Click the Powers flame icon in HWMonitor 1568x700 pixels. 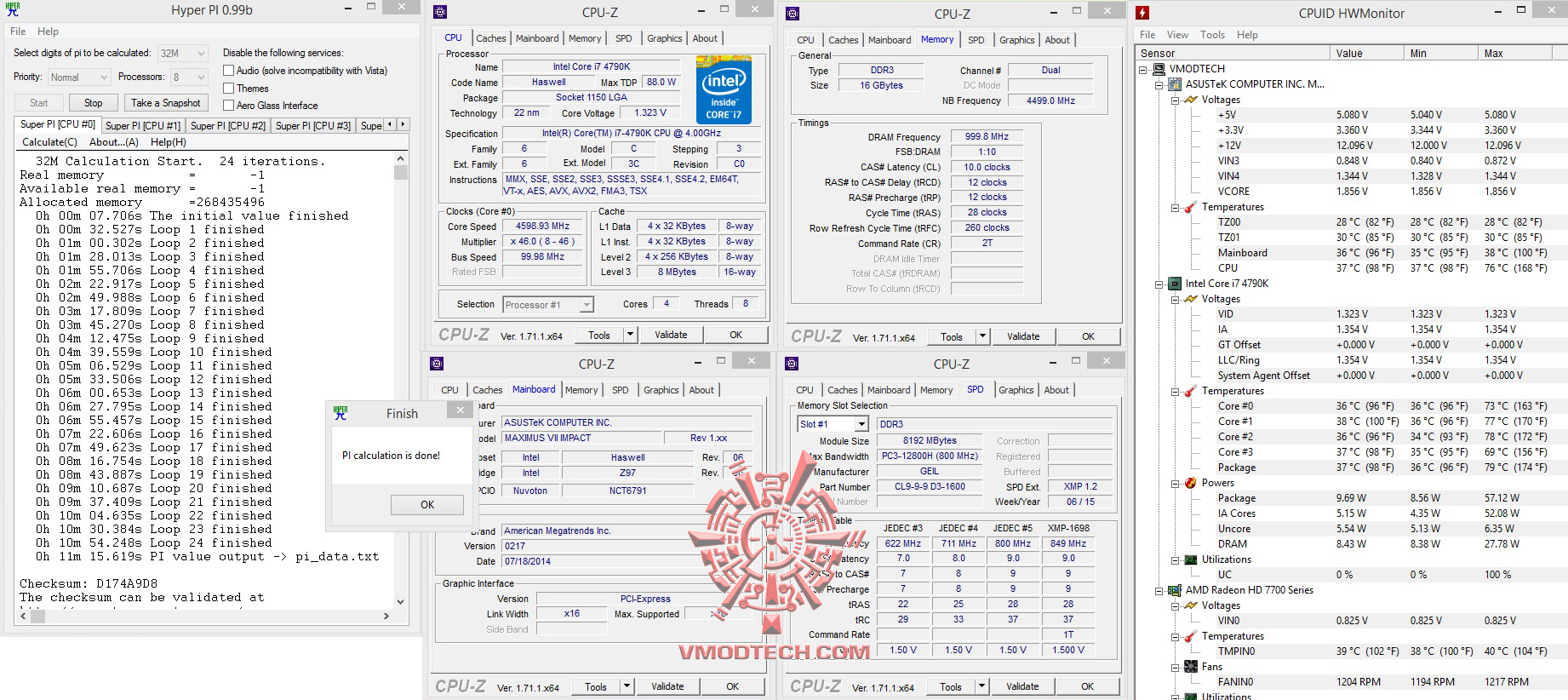pos(1192,483)
